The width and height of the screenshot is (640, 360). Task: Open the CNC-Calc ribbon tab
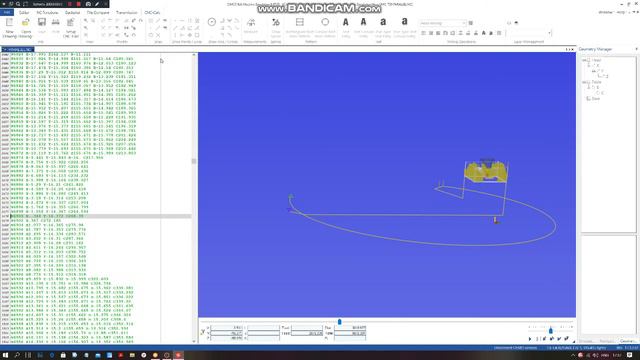click(152, 13)
